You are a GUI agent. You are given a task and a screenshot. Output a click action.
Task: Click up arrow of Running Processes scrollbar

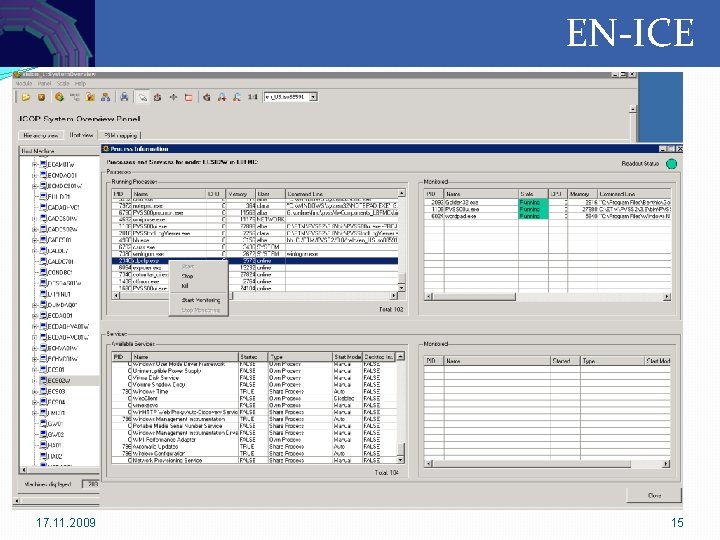click(402, 193)
